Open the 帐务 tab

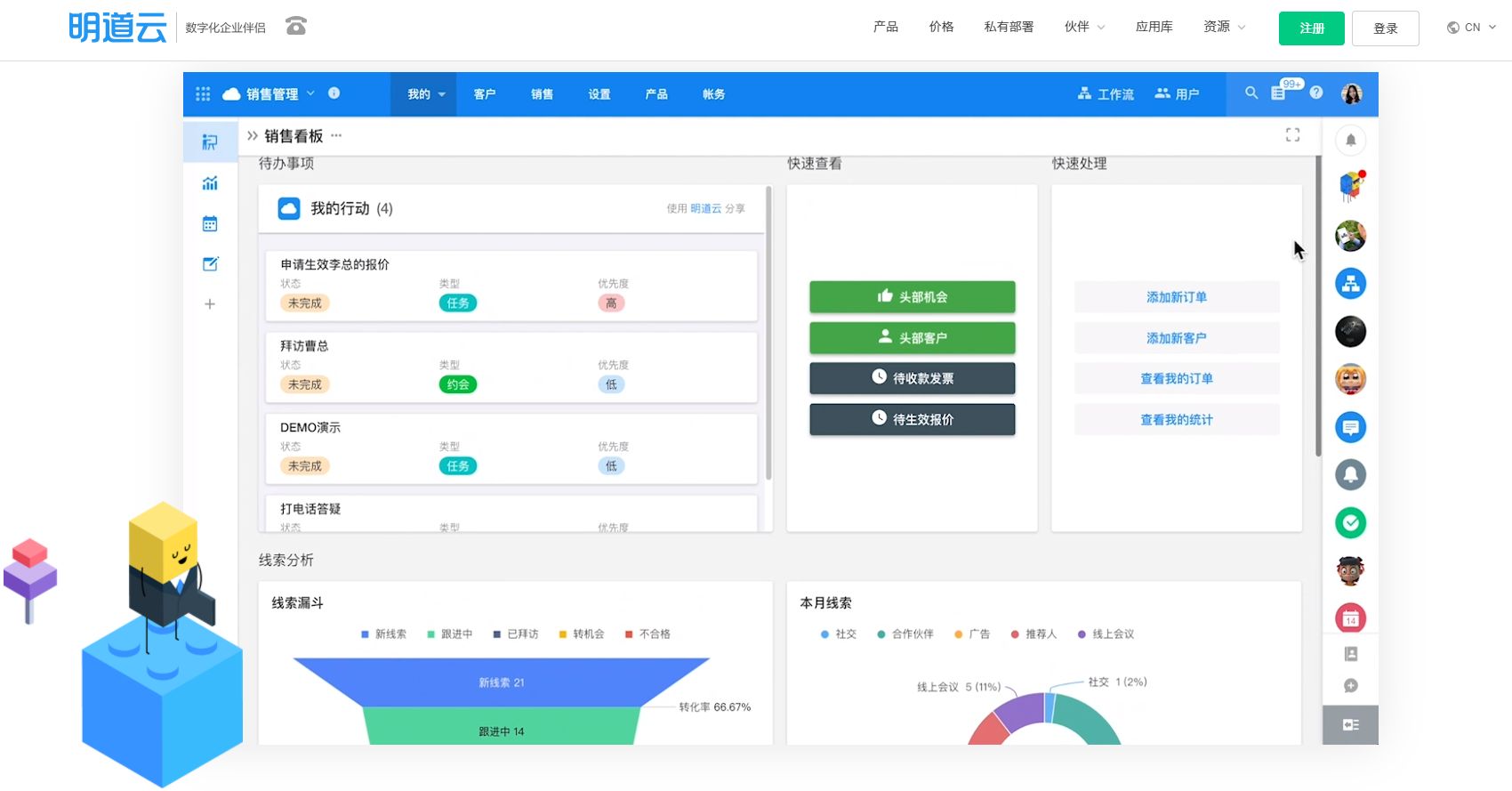pyautogui.click(x=713, y=94)
